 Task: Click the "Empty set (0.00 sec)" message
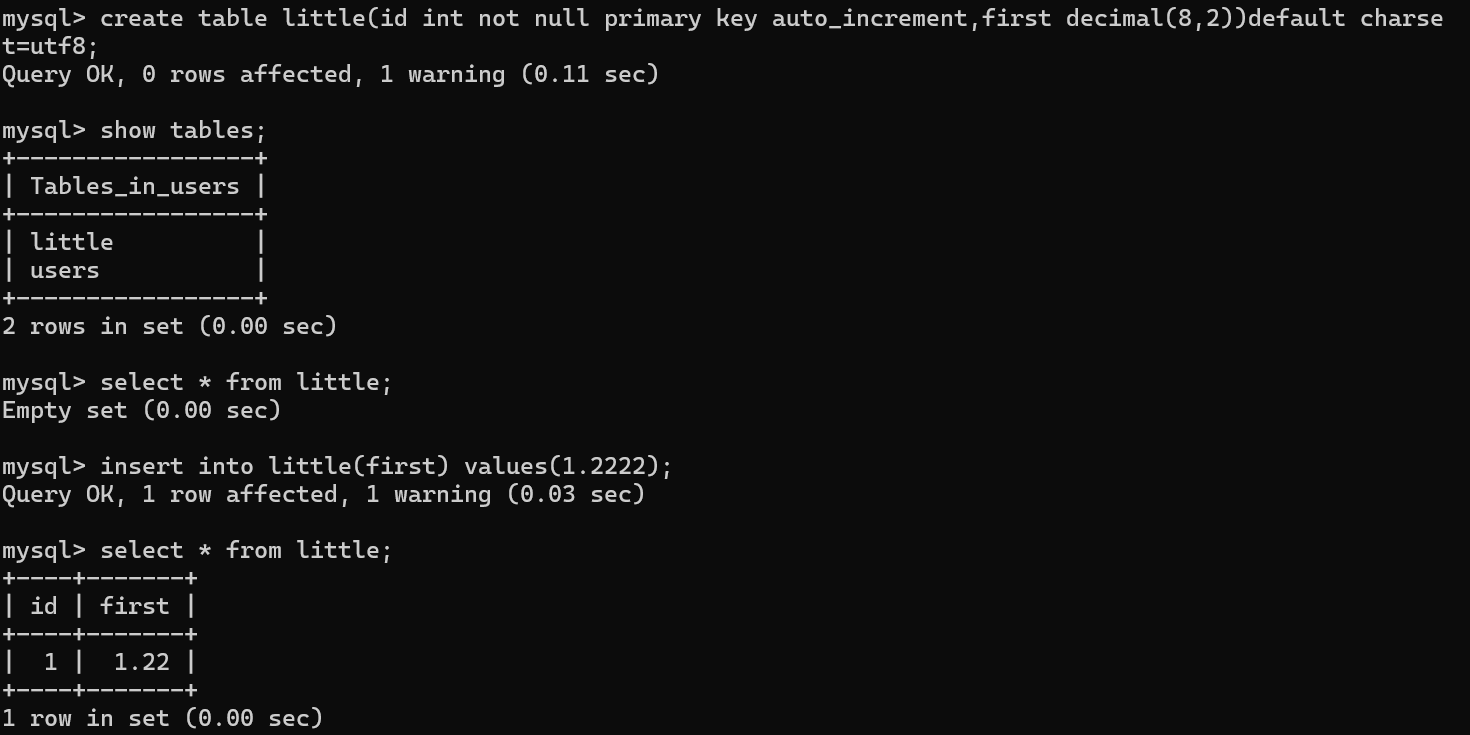click(141, 410)
